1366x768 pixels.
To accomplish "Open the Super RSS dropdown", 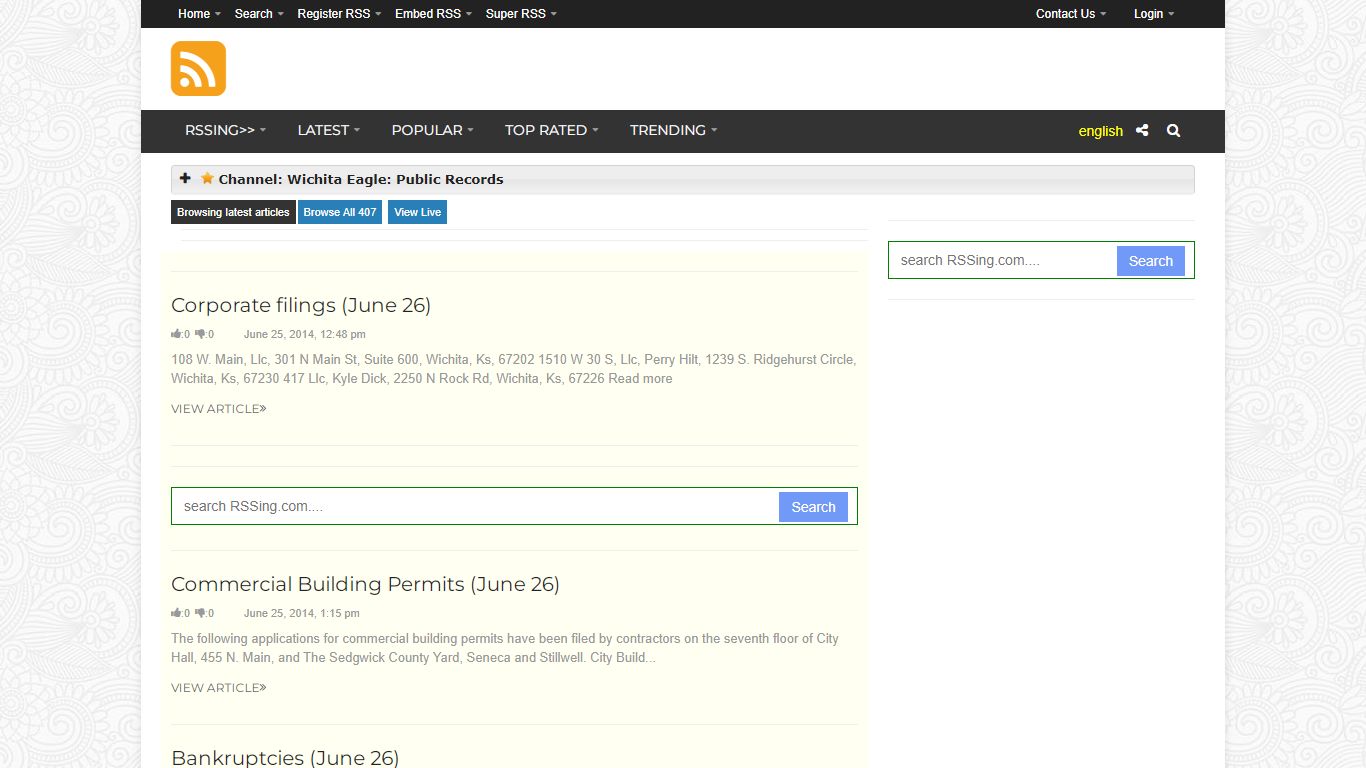I will 521,14.
